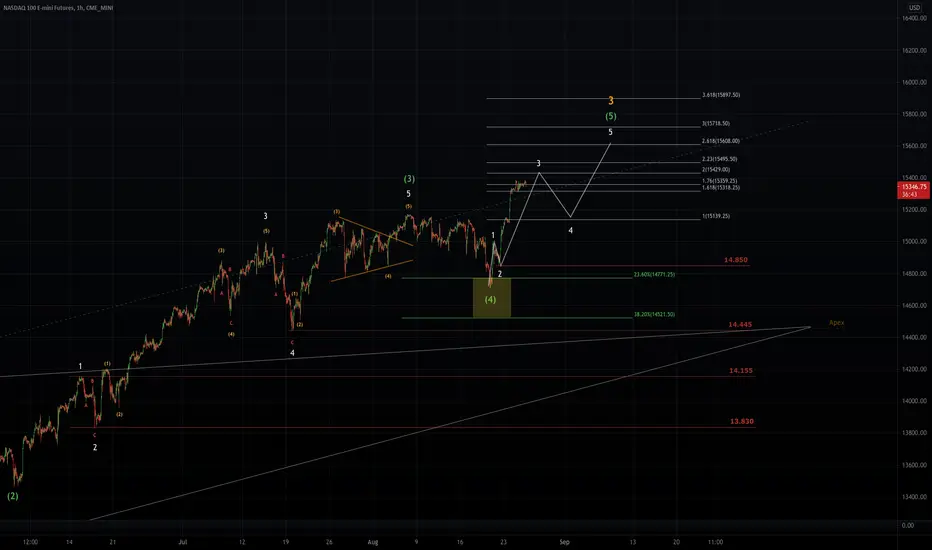Click the 13400.00 price axis label
The width and height of the screenshot is (932, 550).
point(914,497)
